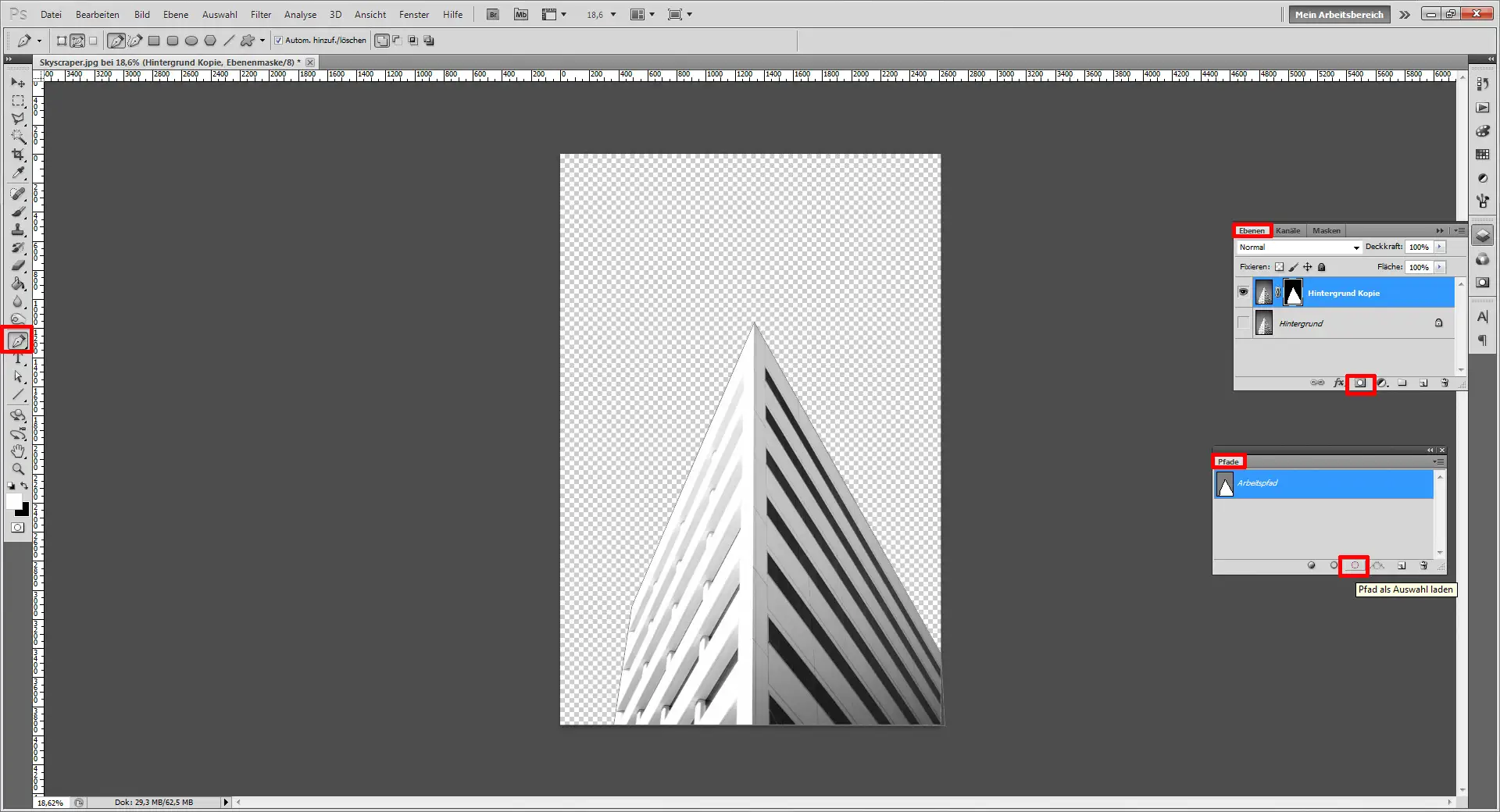Expand the Deckkraft opacity slider arrow
Viewport: 1500px width, 812px height.
pos(1440,248)
